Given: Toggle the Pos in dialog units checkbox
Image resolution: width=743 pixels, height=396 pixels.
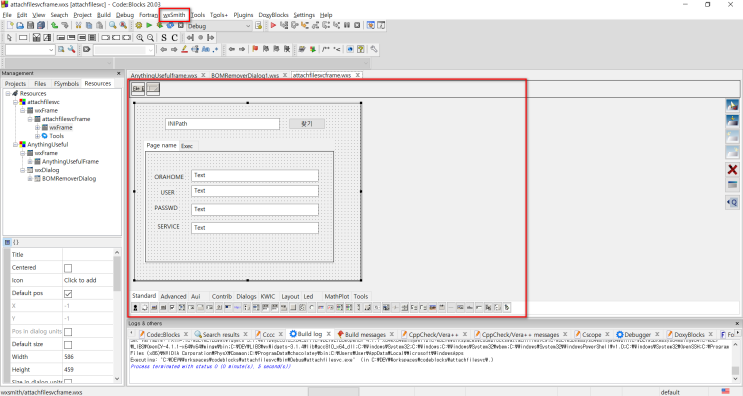Looking at the screenshot, I should 68,332.
